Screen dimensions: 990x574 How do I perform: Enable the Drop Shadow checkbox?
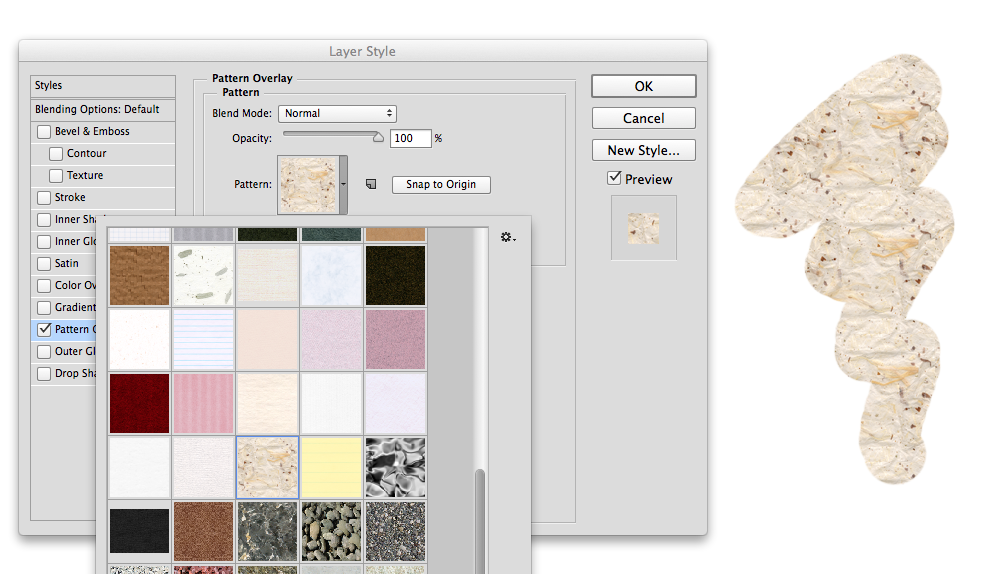44,373
